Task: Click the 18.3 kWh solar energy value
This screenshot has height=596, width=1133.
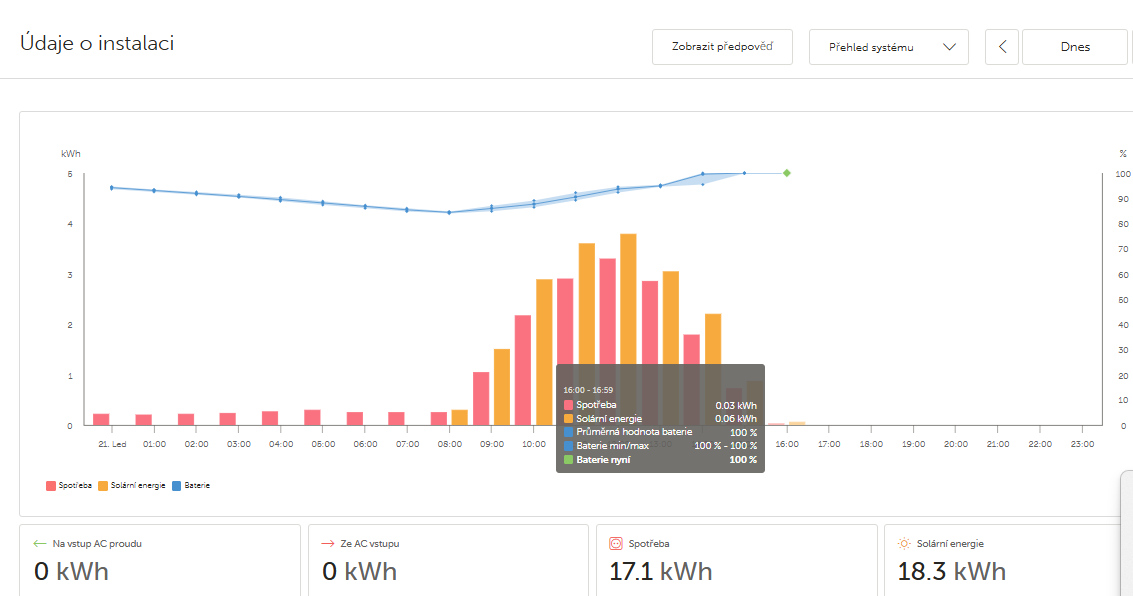Action: 949,572
